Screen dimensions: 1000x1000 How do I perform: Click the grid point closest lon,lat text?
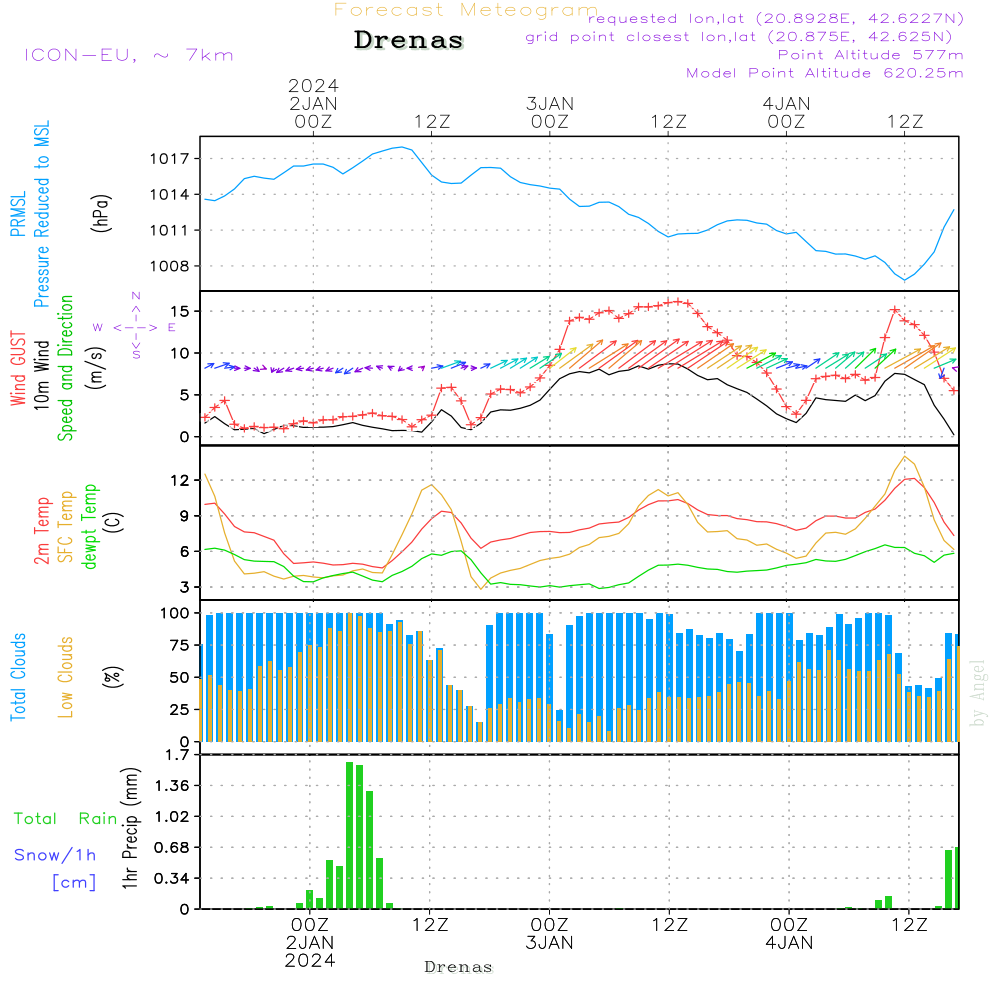click(x=739, y=37)
